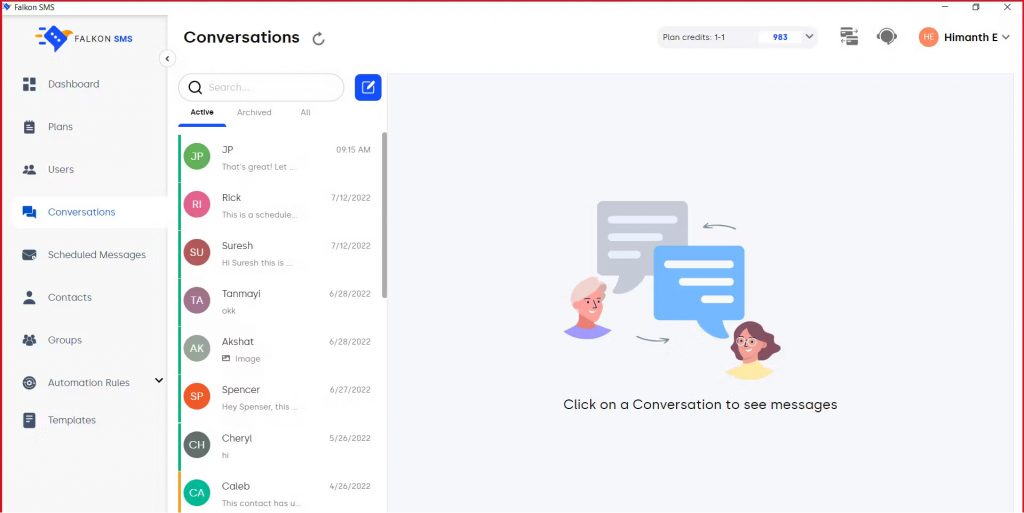Select Conversations in the sidebar
The height and width of the screenshot is (513, 1024).
[x=82, y=212]
